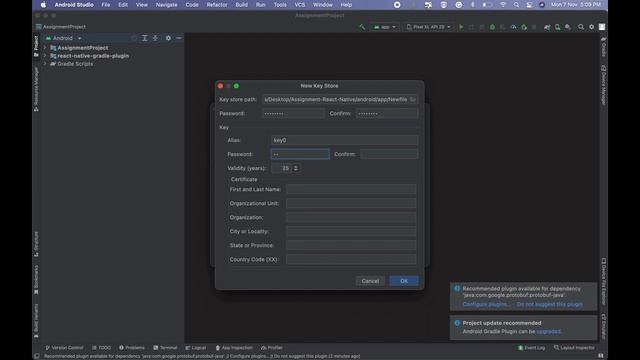Open Gradle tool window on right edge
Viewport: 640px width, 360px height.
(x=604, y=46)
